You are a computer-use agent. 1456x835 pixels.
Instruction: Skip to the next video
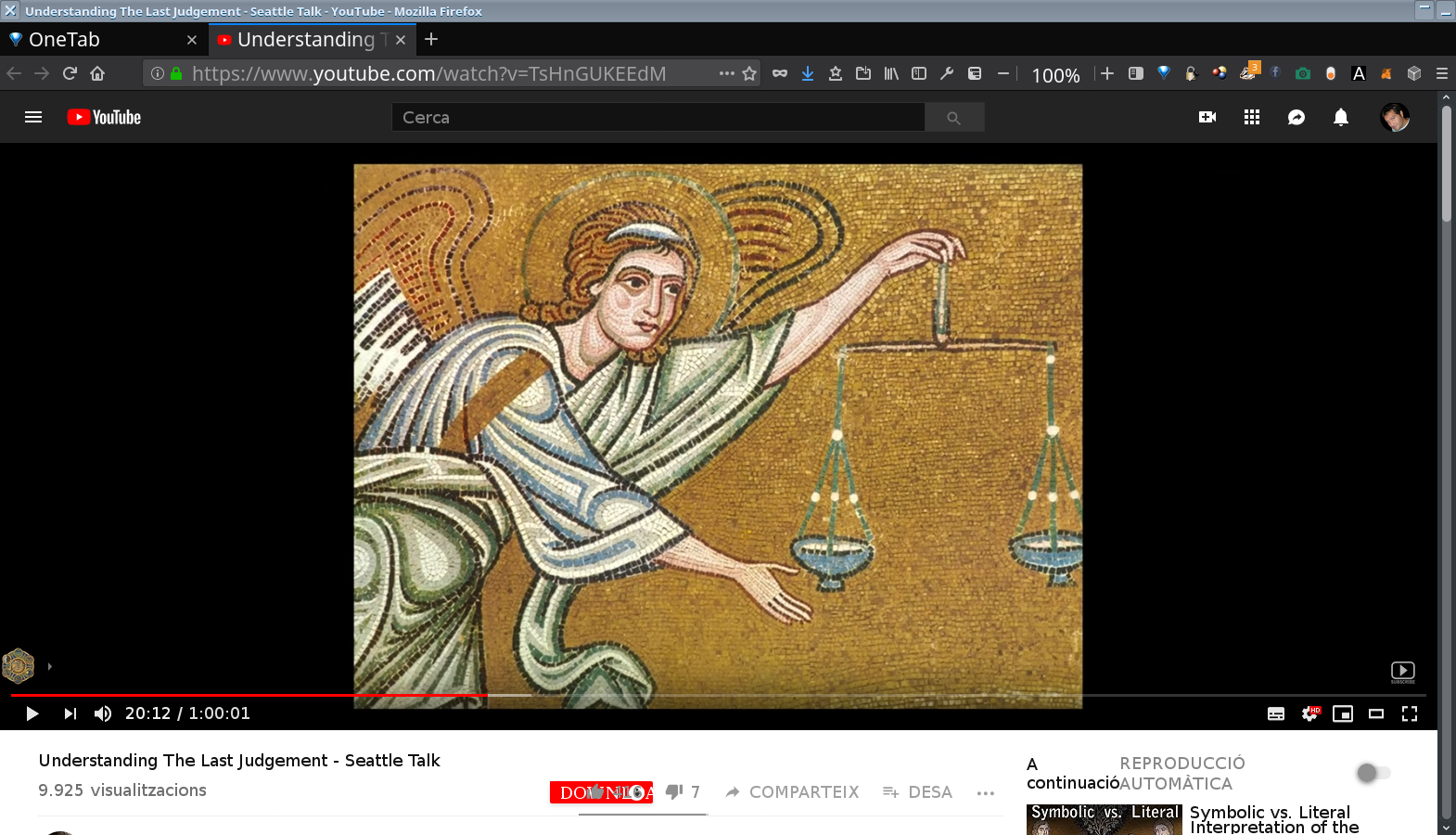pyautogui.click(x=70, y=713)
